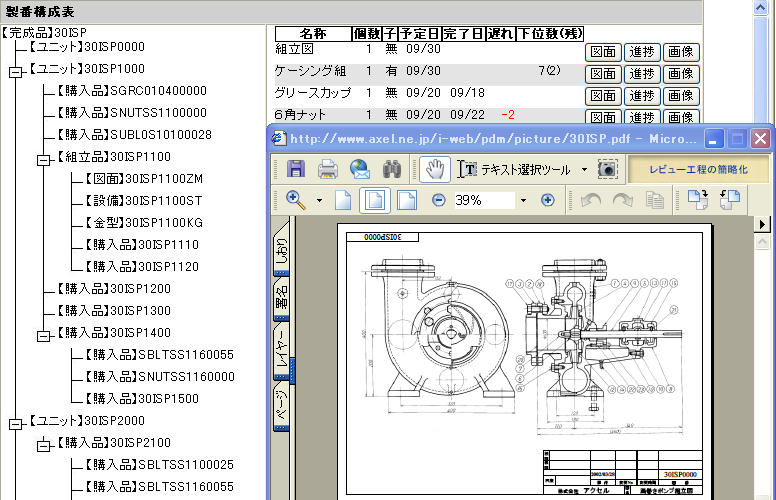Select tree item 【購入品】SNUTSS1100000

pyautogui.click(x=131, y=112)
